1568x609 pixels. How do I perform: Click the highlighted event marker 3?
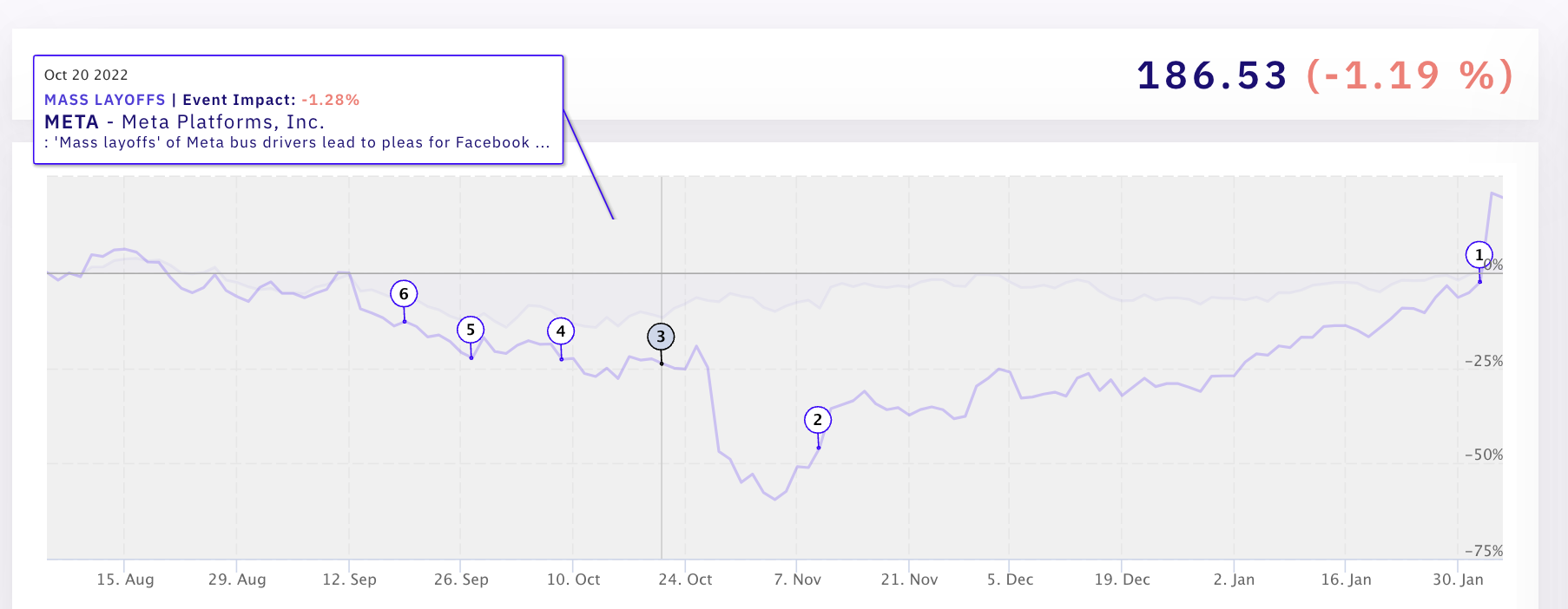click(x=661, y=337)
